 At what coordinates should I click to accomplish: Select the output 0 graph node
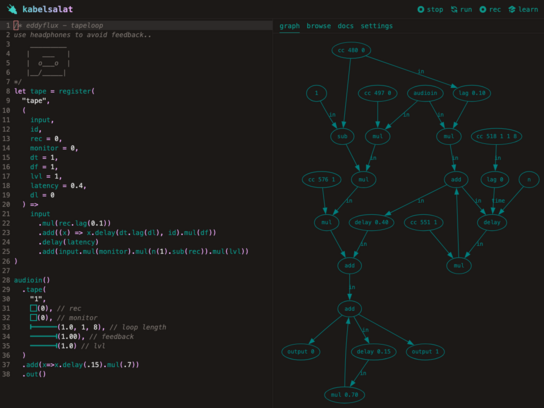(300, 351)
